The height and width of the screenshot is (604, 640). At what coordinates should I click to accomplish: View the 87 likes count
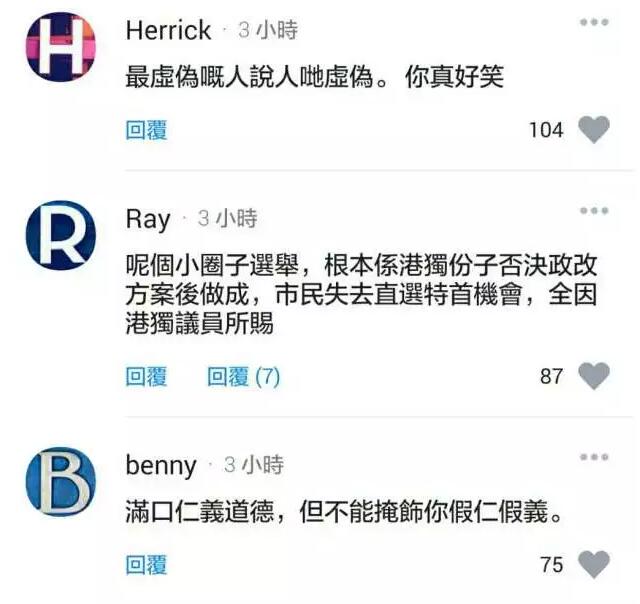[x=551, y=376]
